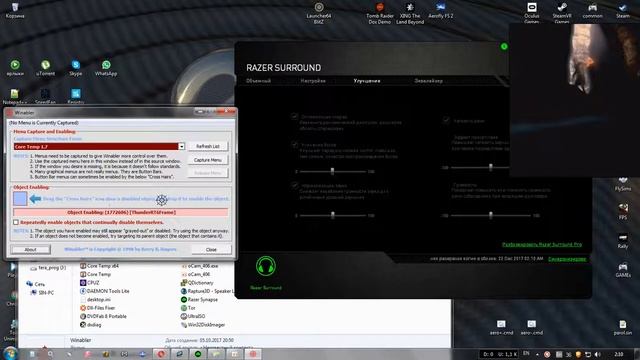Screen dimensions: 640x360
Task: Select dxdiag in the Explorer file list
Action: pos(91,325)
